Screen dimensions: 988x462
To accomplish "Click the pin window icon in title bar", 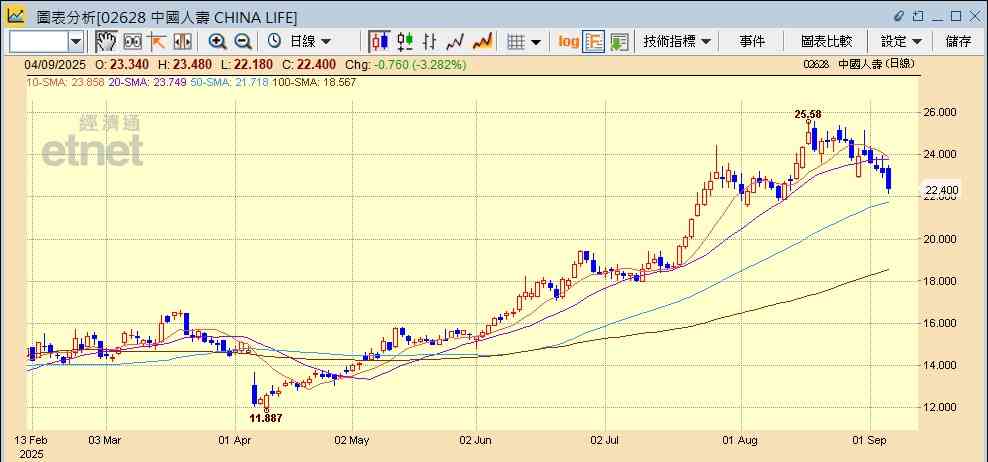I will [x=918, y=16].
